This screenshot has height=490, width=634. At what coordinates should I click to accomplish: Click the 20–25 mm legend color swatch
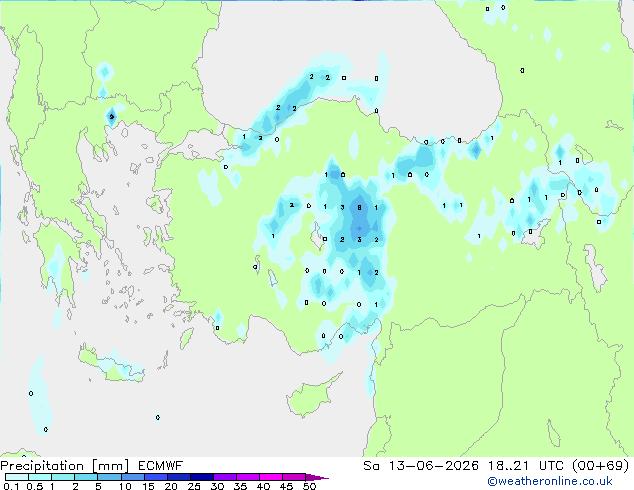pos(179,477)
